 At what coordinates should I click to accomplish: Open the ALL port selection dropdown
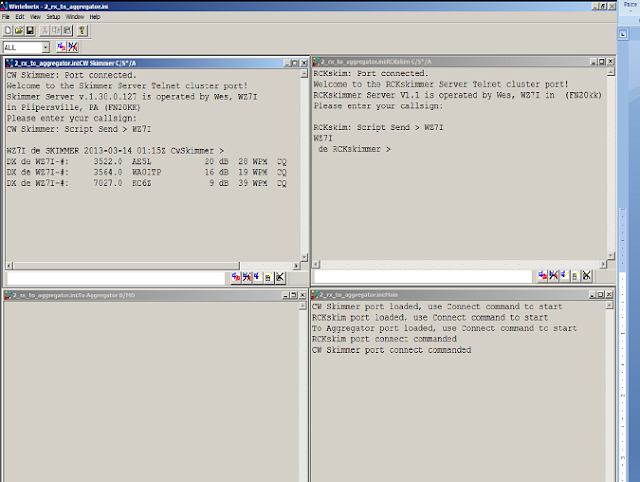(x=45, y=47)
